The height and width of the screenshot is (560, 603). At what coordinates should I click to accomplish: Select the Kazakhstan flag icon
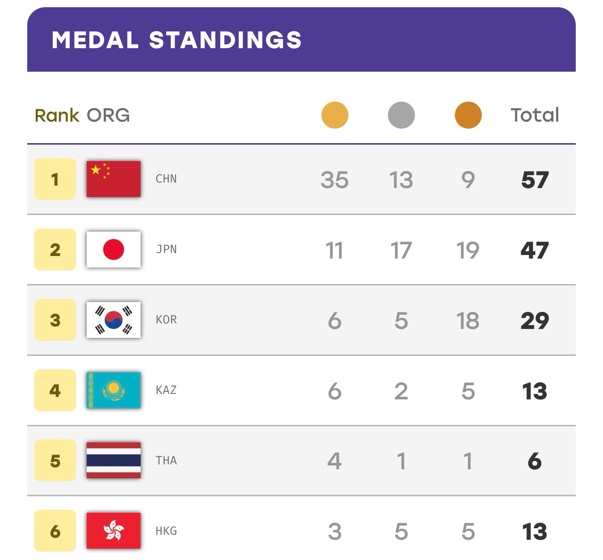point(113,390)
